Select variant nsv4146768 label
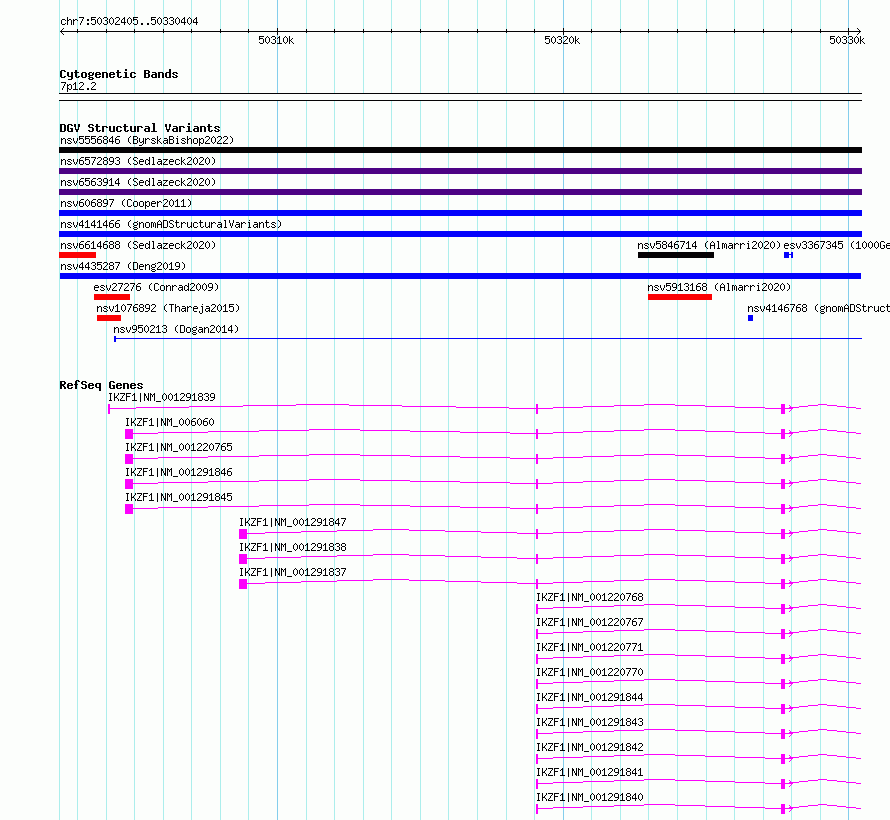Viewport: 890px width, 820px height. coord(818,308)
